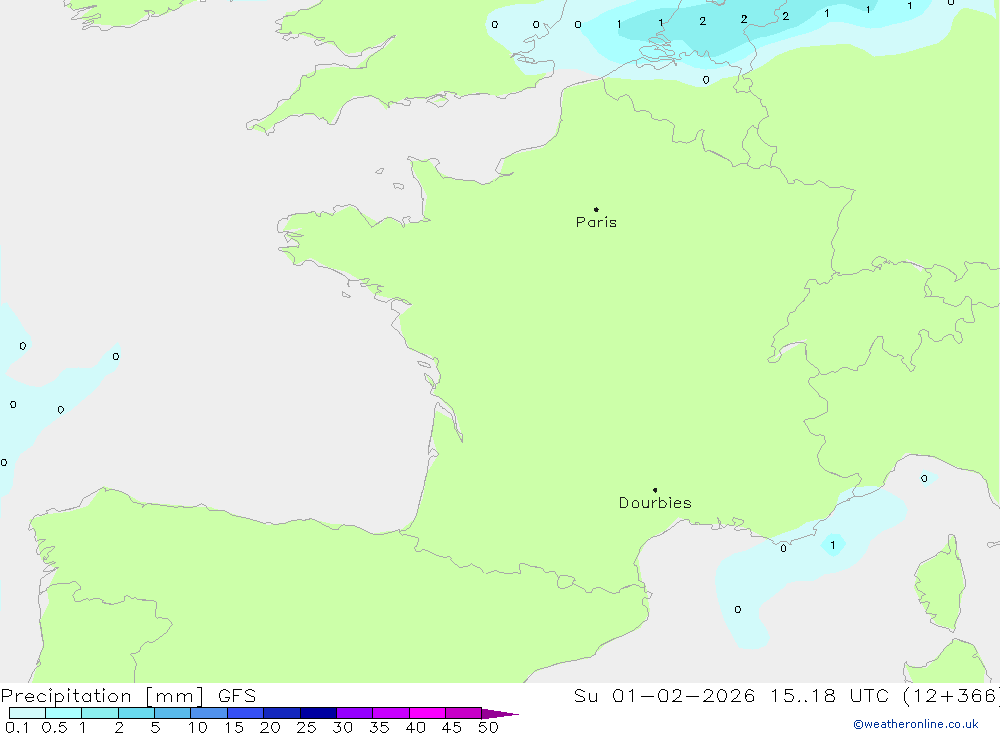The width and height of the screenshot is (1000, 733).
Task: Click the forecast date 'Su 01-02-2026'
Action: point(665,696)
